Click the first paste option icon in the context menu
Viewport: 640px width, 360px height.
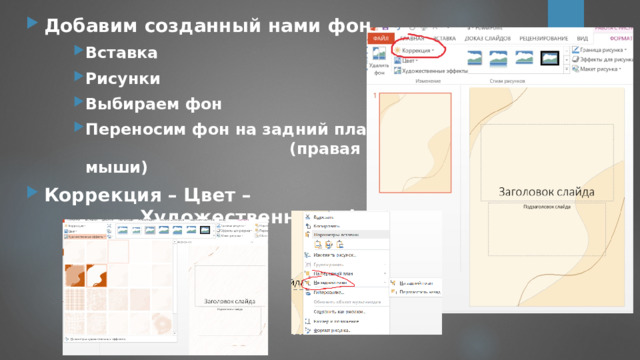[318, 244]
